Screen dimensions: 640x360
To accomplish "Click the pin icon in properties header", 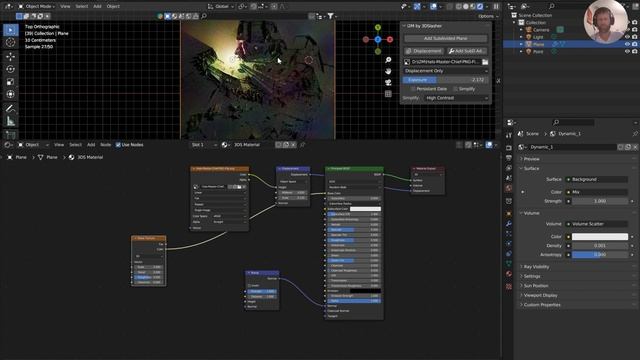I will coord(635,134).
